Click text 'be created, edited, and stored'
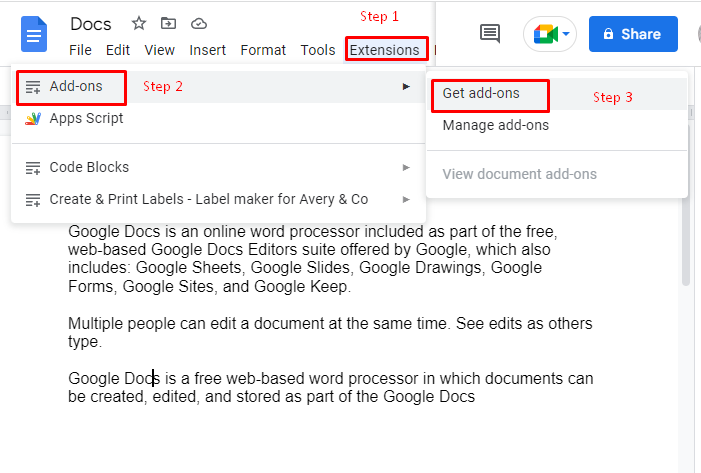This screenshot has width=701, height=473. [178, 397]
